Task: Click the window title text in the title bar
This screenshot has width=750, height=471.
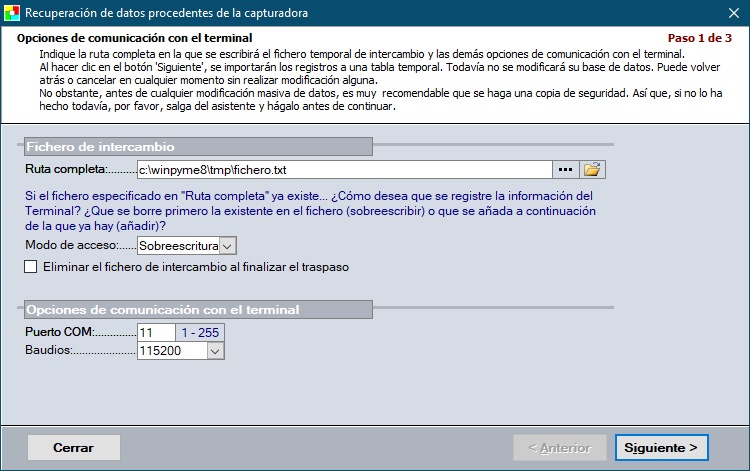Action: pos(166,14)
